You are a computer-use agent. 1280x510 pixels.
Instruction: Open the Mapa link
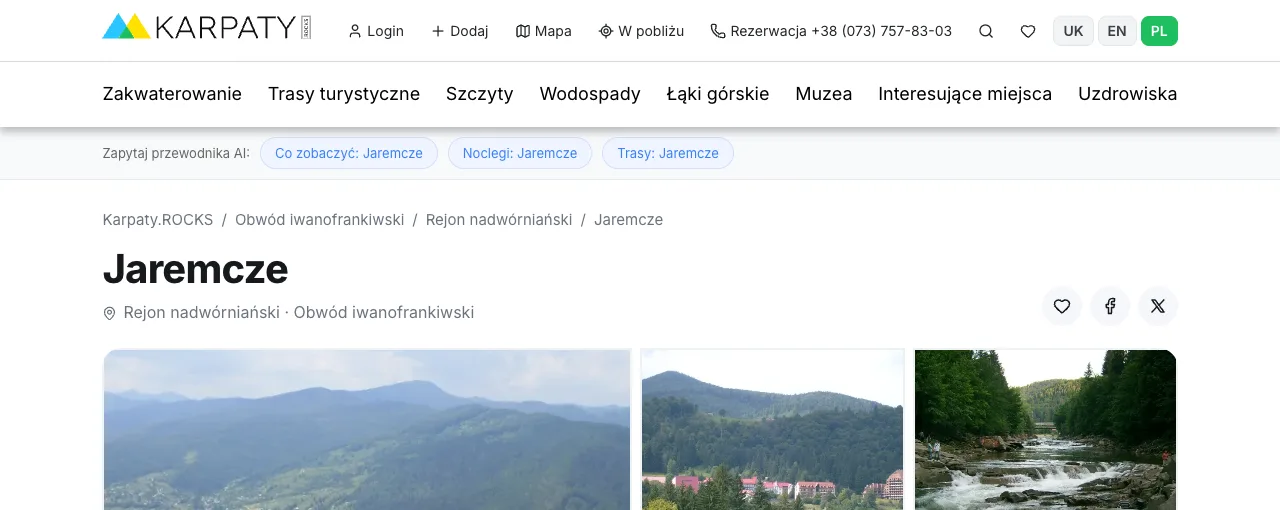pos(544,31)
